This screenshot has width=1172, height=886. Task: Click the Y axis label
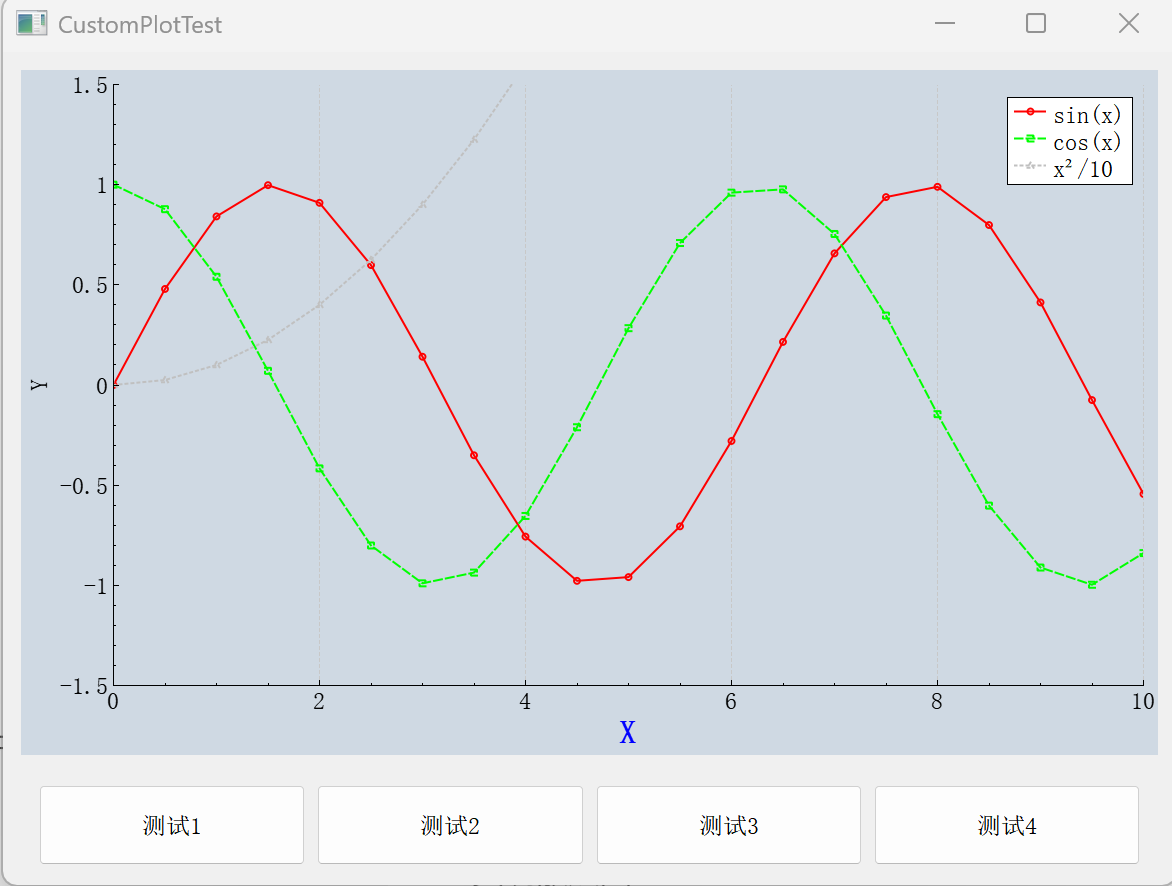point(39,384)
